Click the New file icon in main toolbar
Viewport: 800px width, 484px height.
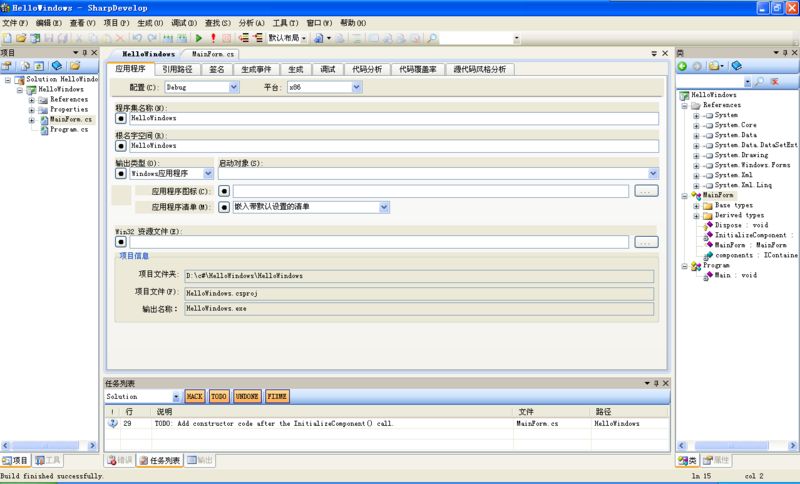tap(8, 38)
